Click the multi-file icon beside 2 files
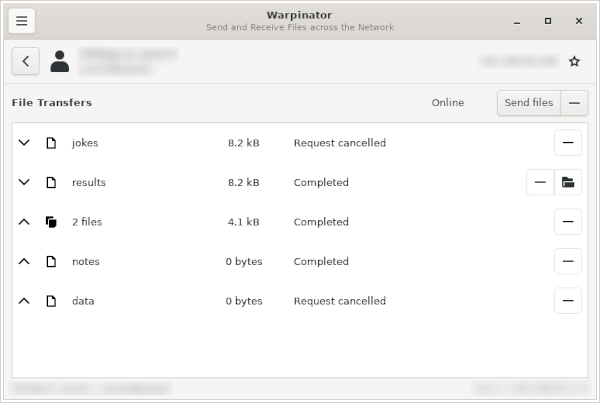The width and height of the screenshot is (600, 403). (51, 222)
